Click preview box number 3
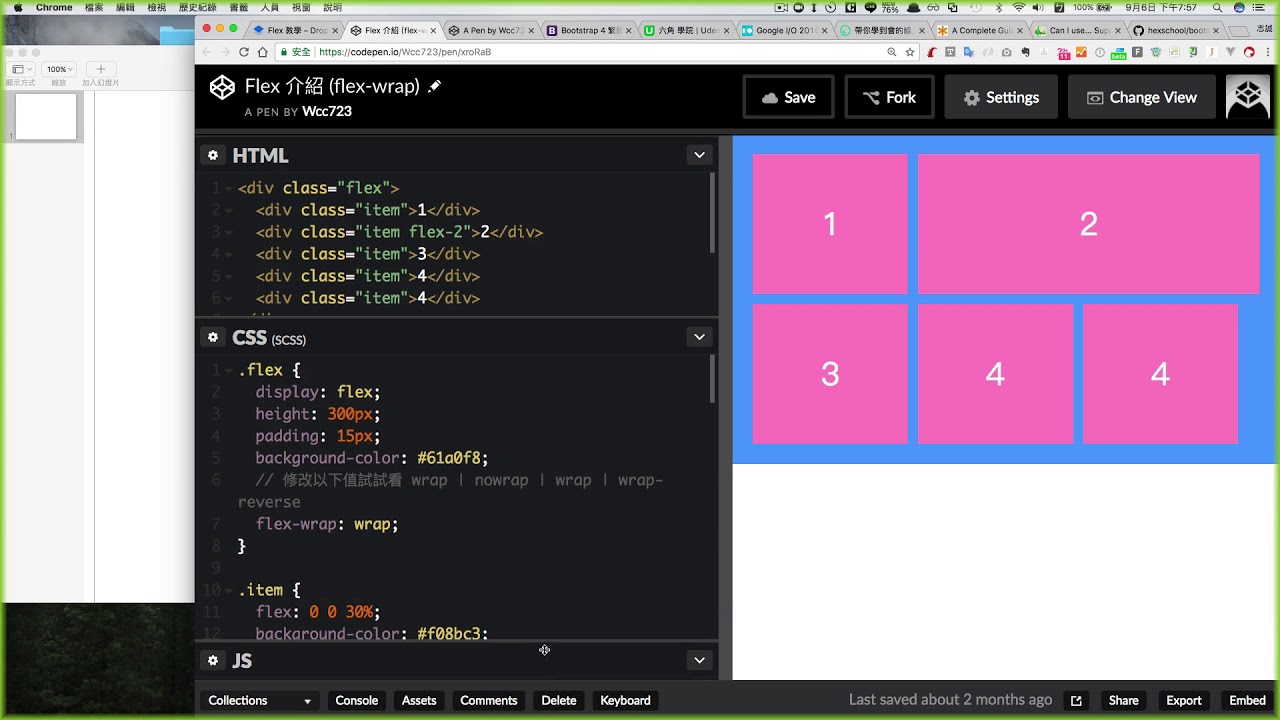Screen dimensions: 1280x720 pos(830,374)
